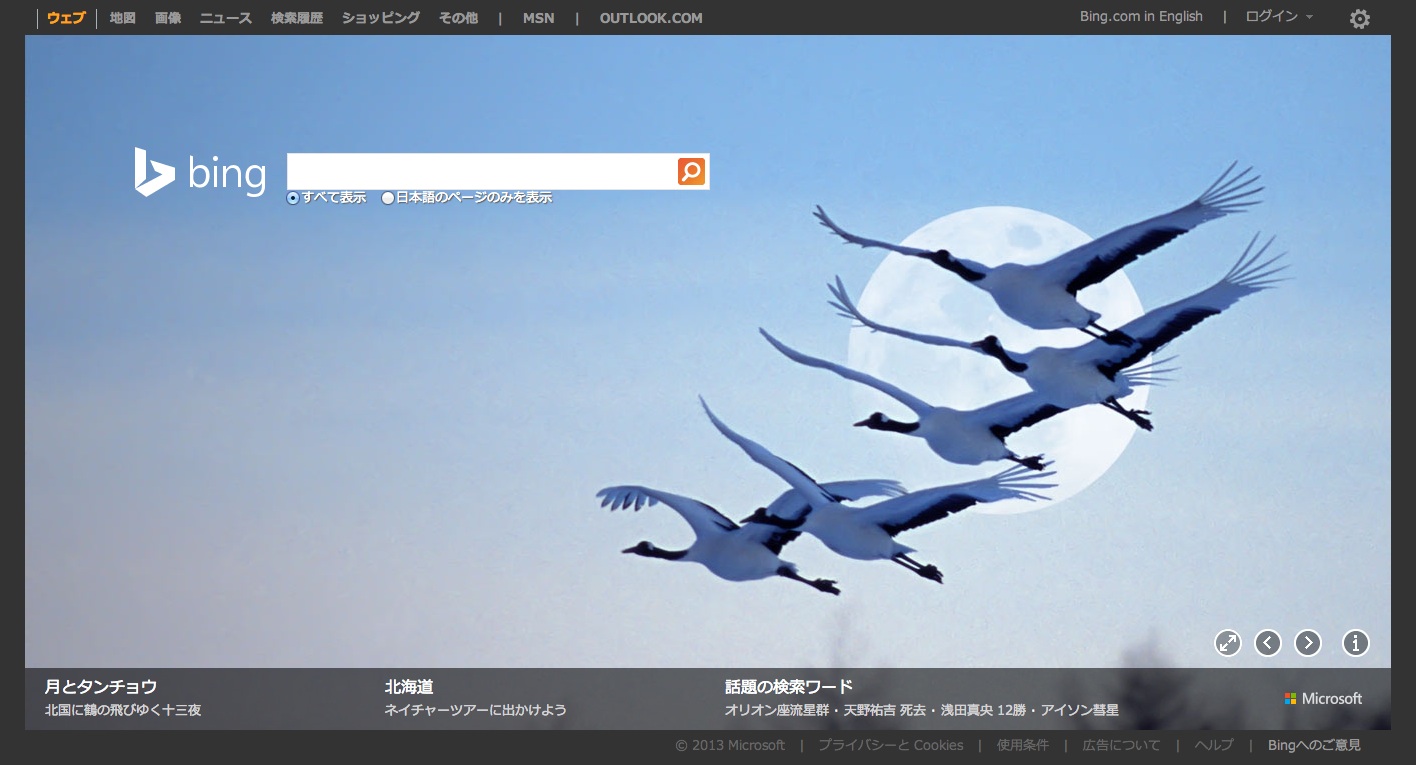Click the 月とタンチョウ caption link
1416x765 pixels.
coord(101,687)
